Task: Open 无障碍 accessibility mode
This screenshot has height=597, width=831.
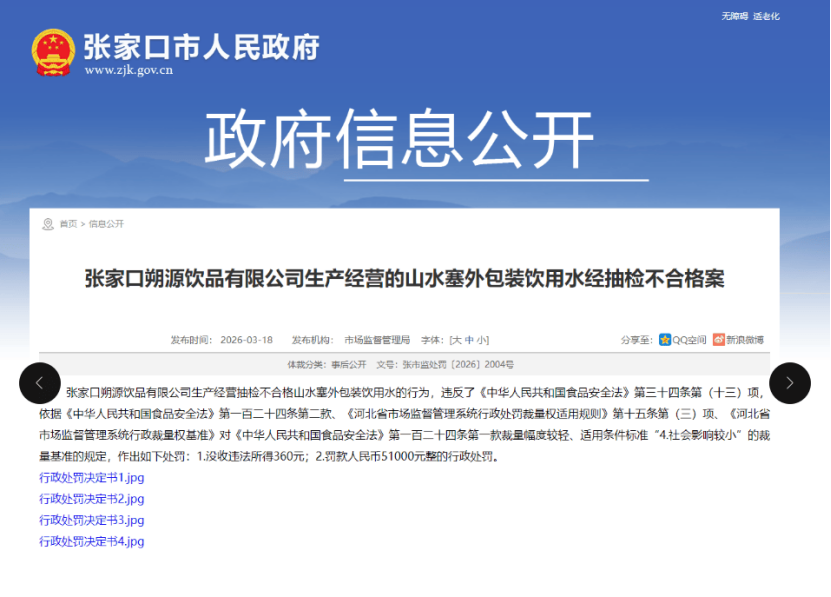Action: (734, 16)
